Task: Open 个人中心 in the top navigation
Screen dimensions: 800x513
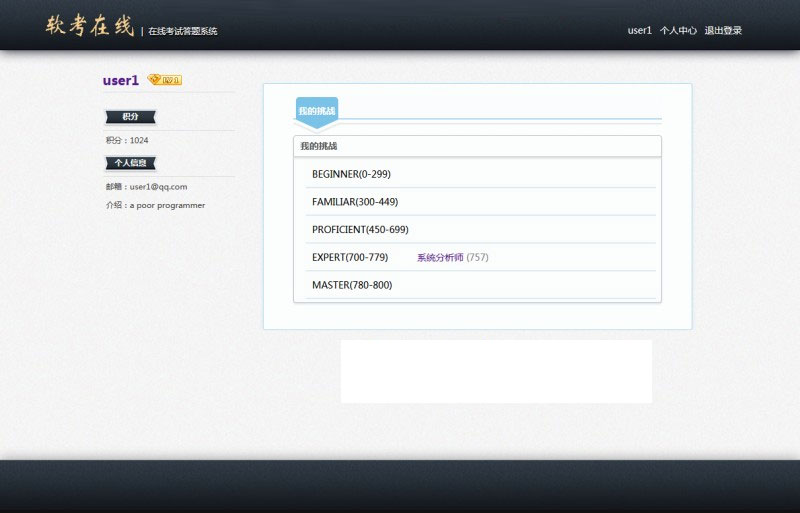Action: pyautogui.click(x=678, y=31)
